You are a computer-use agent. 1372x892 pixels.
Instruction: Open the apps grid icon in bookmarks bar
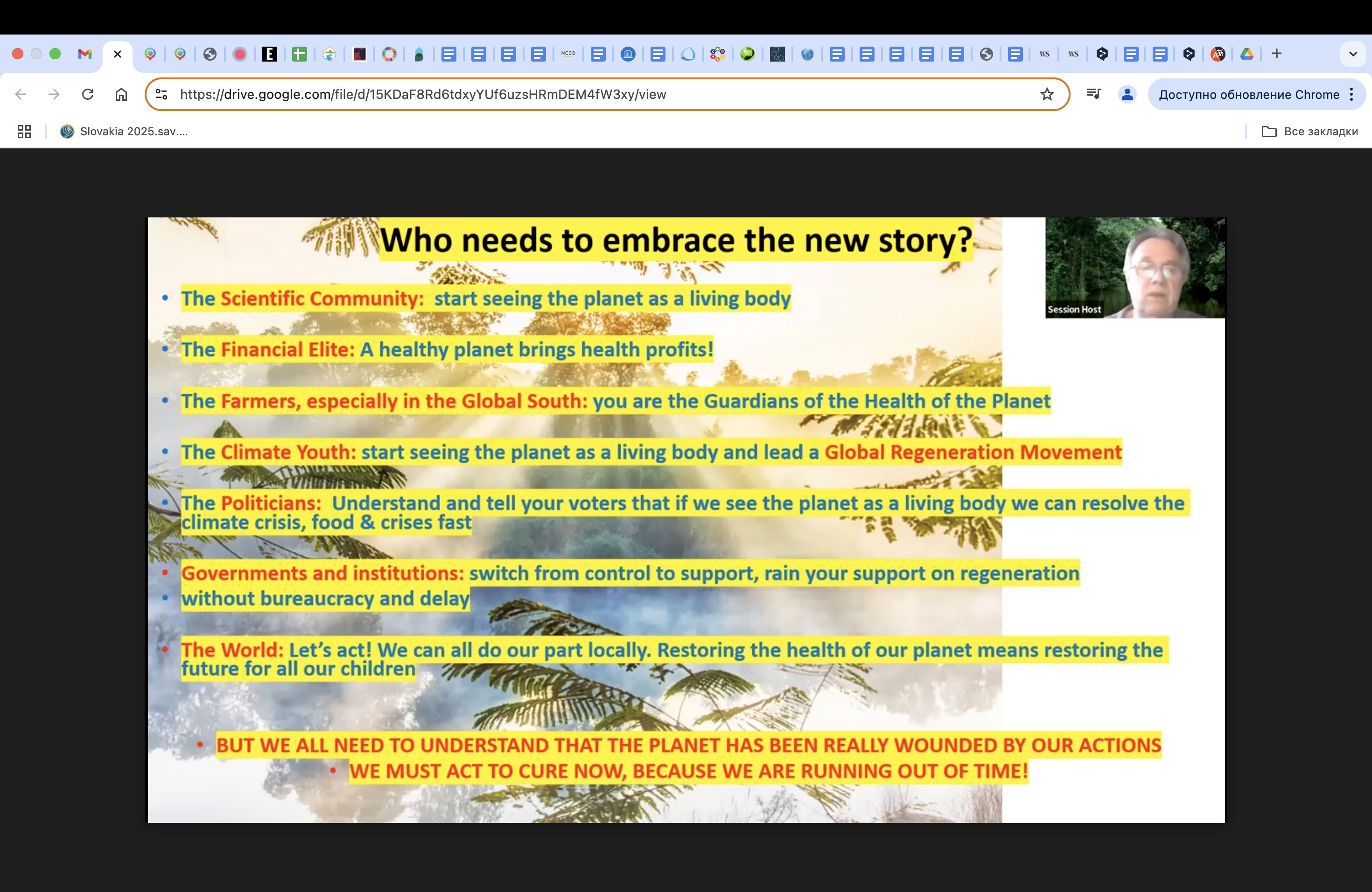click(24, 132)
